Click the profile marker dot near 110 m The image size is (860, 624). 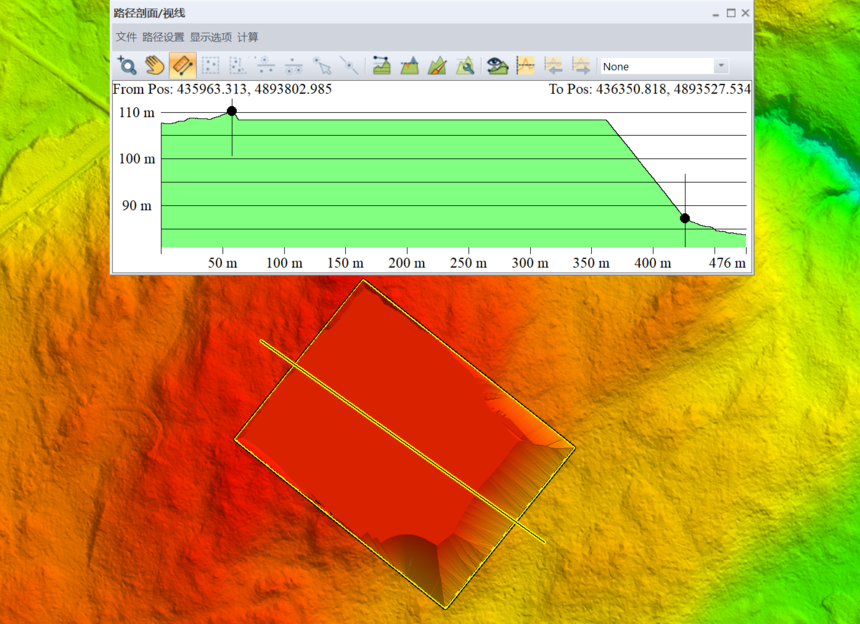pyautogui.click(x=232, y=111)
